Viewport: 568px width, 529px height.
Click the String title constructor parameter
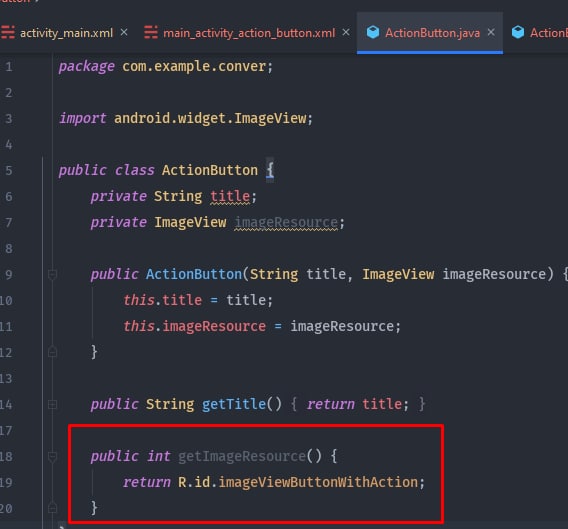coord(297,274)
